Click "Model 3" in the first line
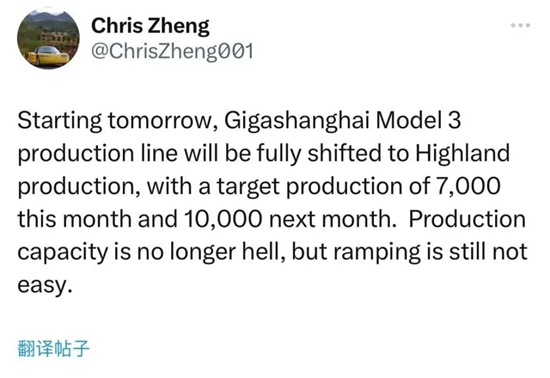 tap(418, 120)
